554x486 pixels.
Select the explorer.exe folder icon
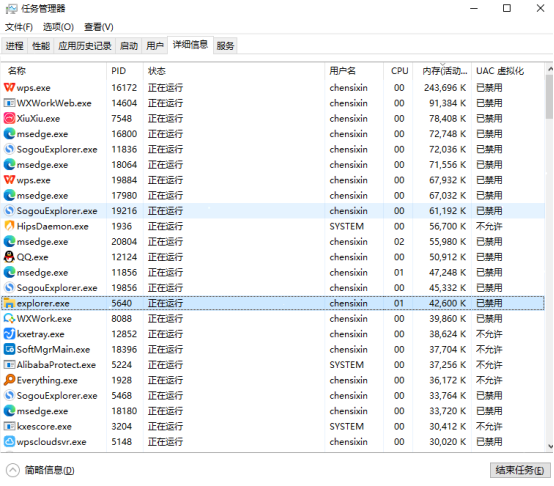(10, 303)
